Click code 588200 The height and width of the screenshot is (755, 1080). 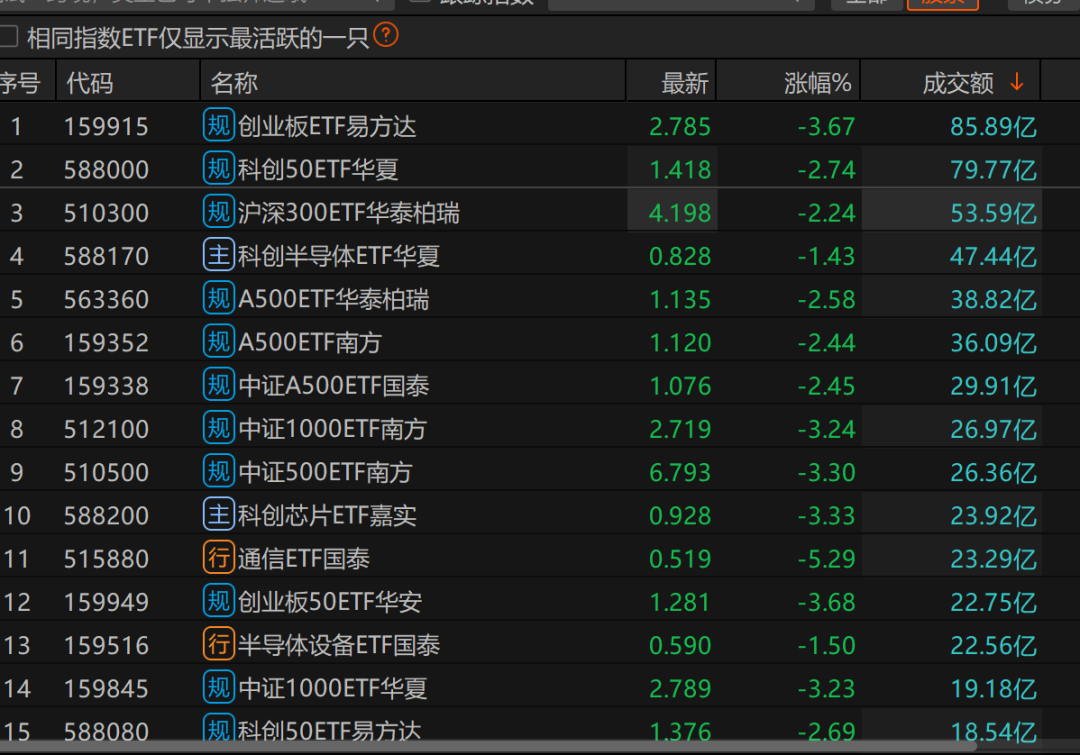pos(106,516)
